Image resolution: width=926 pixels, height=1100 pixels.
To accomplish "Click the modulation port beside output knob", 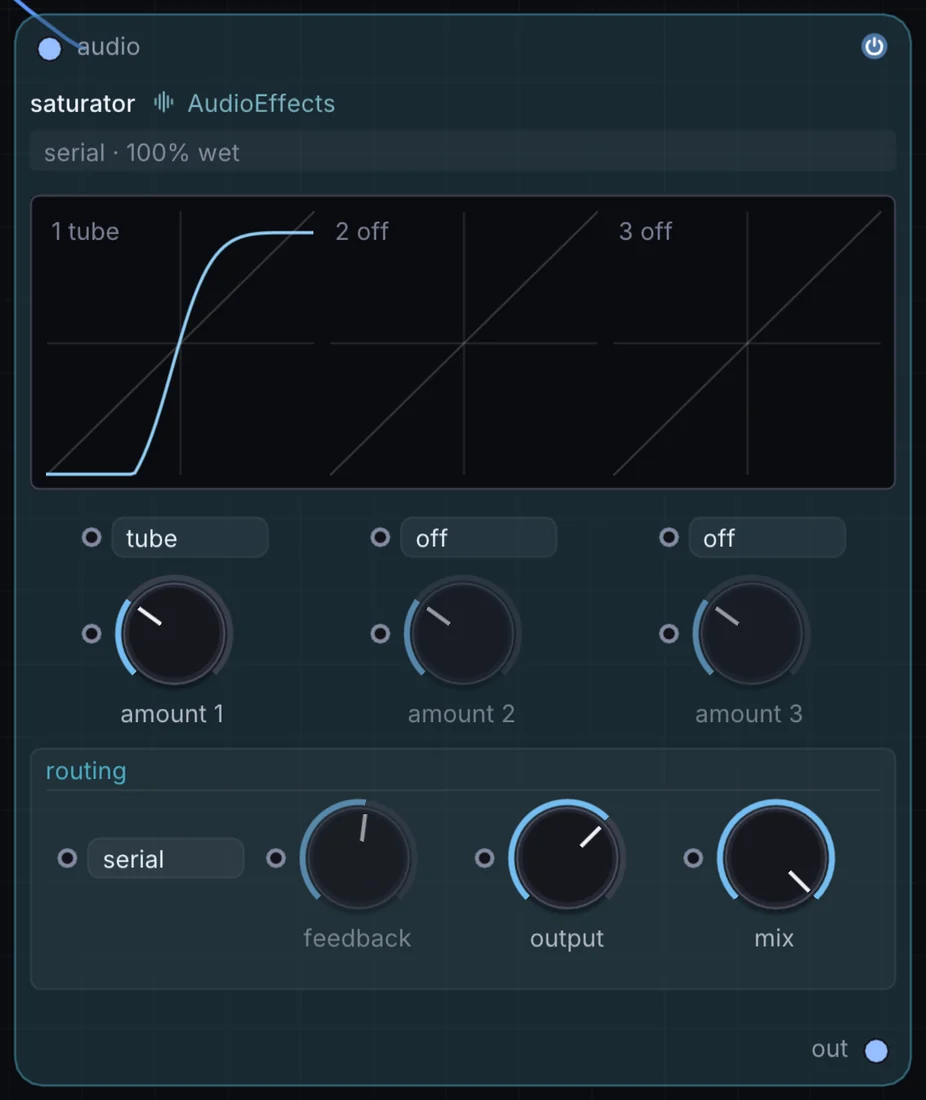I will pyautogui.click(x=484, y=858).
